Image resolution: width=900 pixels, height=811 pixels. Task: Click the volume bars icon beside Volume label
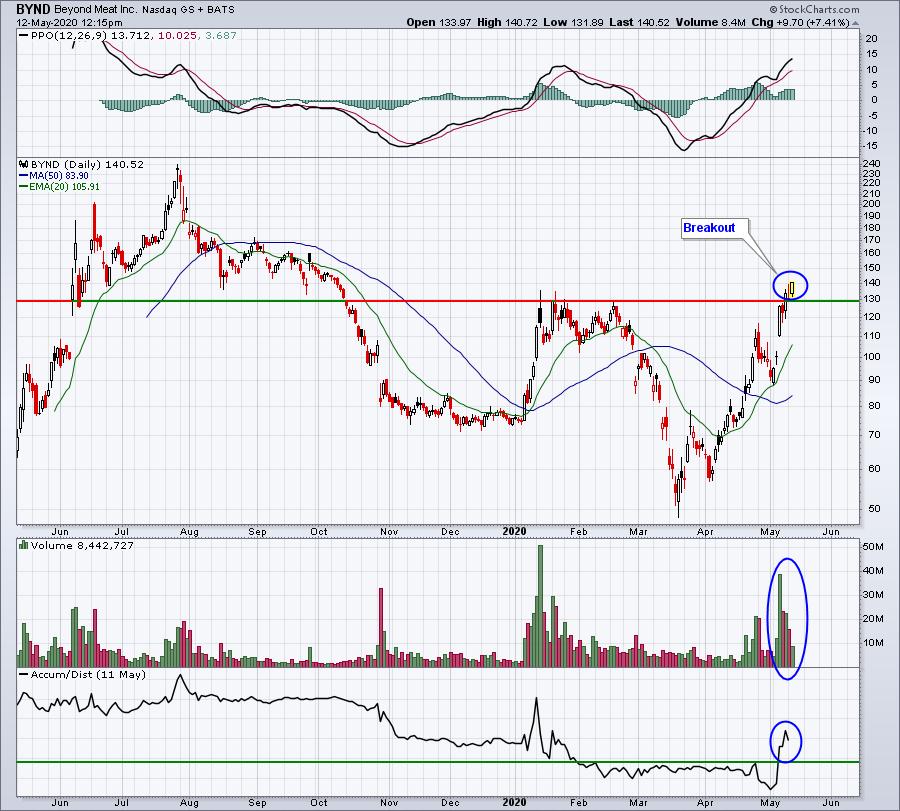(x=24, y=545)
